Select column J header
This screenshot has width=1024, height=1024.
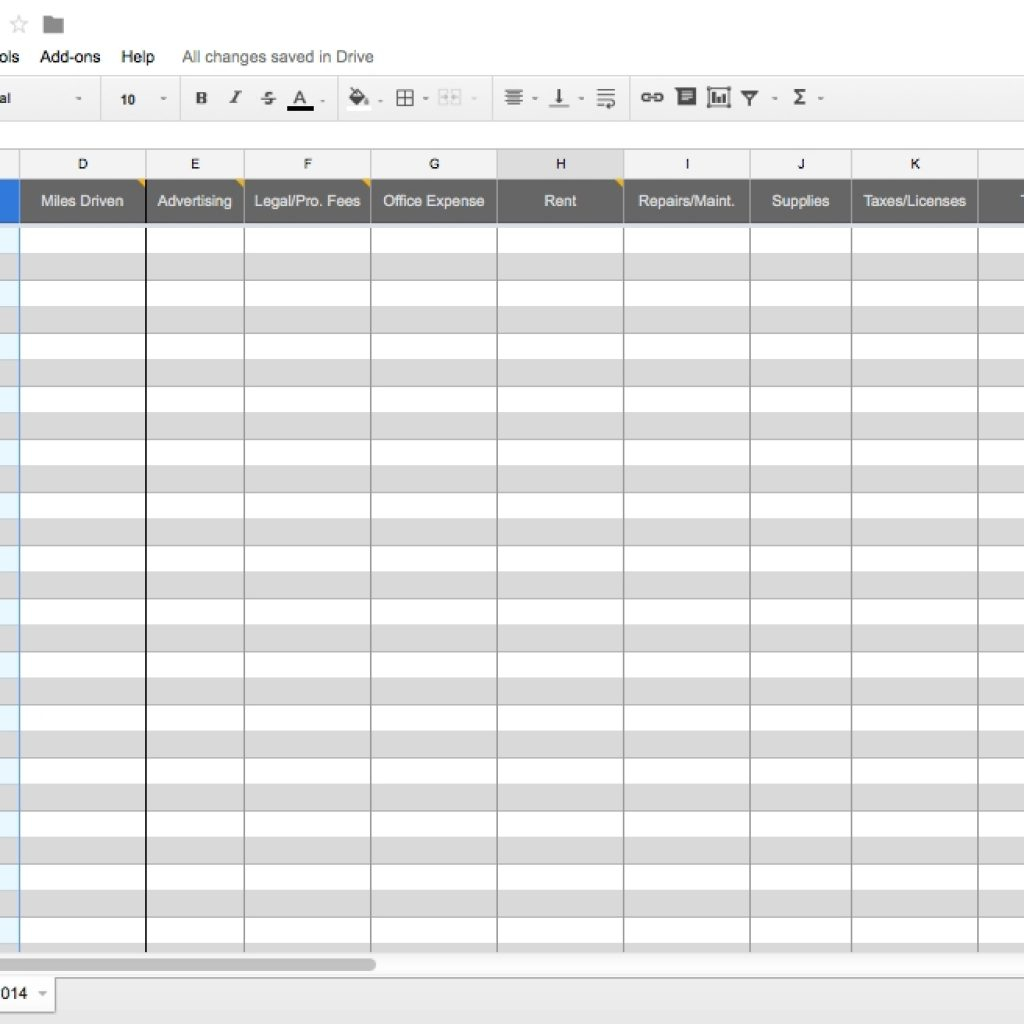801,164
